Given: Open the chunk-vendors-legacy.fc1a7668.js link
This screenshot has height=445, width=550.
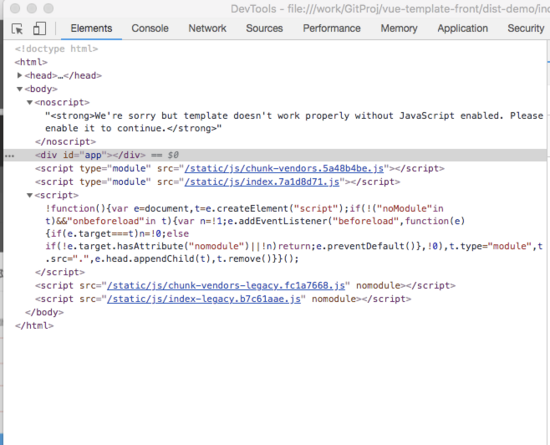Looking at the screenshot, I should click(x=226, y=286).
